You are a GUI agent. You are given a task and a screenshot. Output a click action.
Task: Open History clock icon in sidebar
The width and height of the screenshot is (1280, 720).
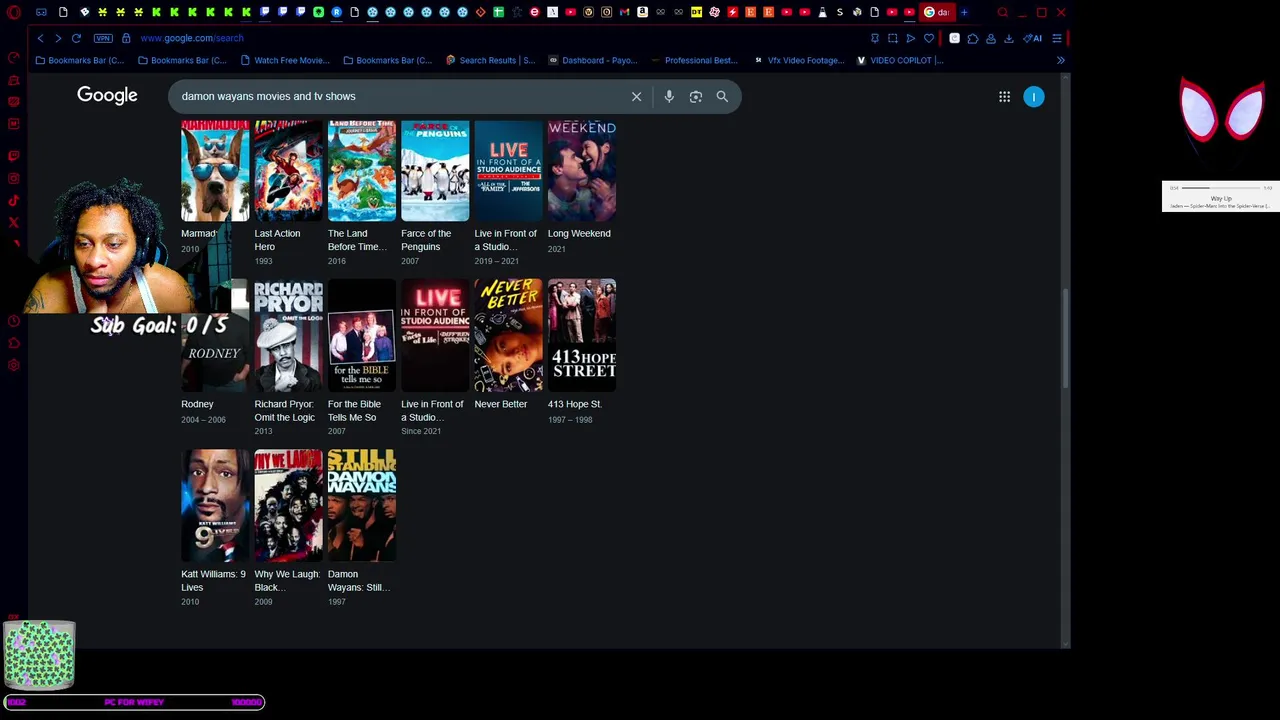point(14,321)
